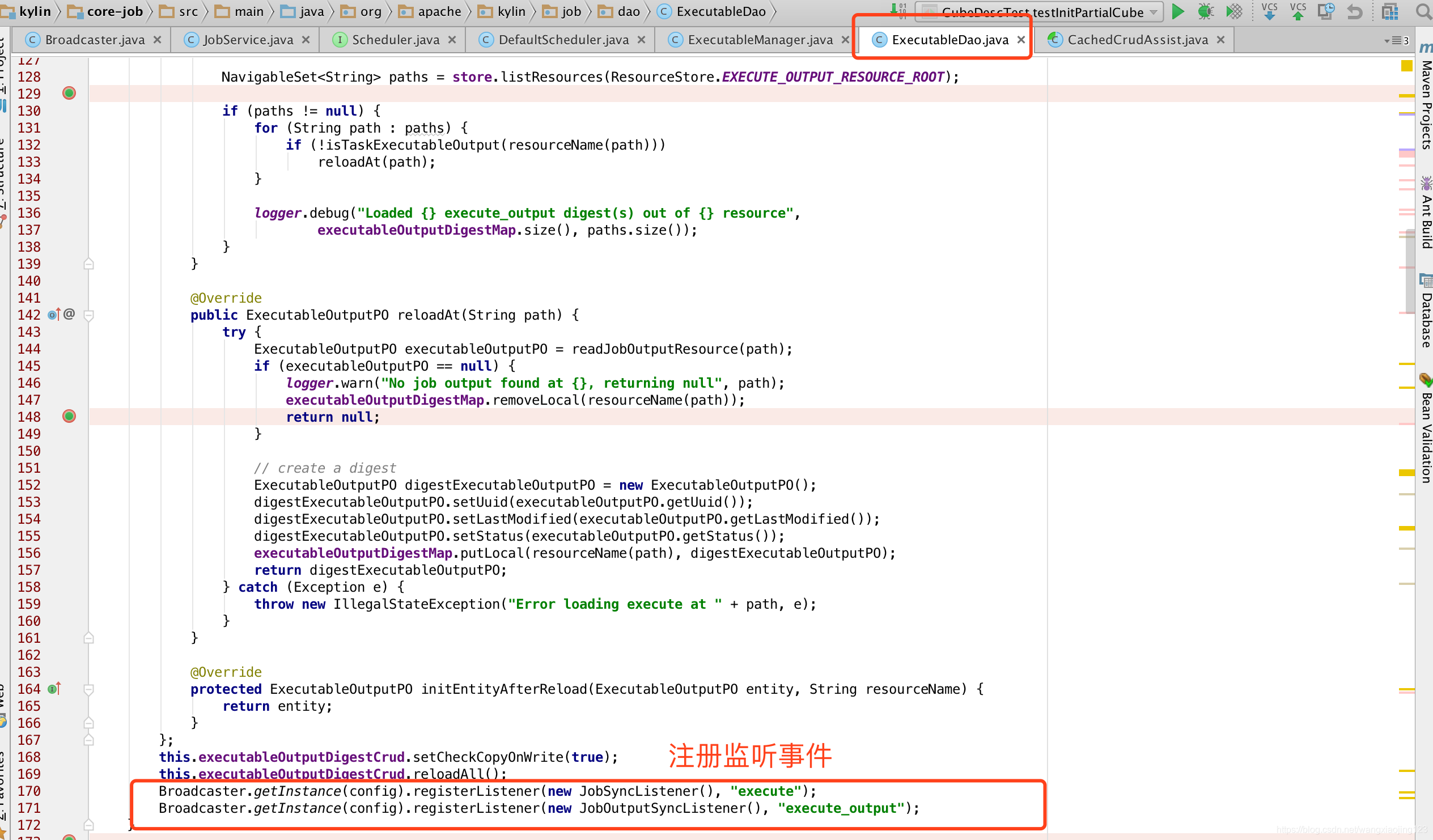The height and width of the screenshot is (840, 1433).
Task: Close JobService.java tab
Action: [306, 40]
